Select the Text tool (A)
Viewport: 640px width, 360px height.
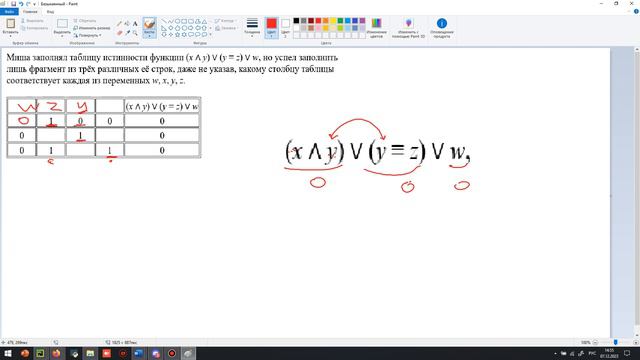135,24
